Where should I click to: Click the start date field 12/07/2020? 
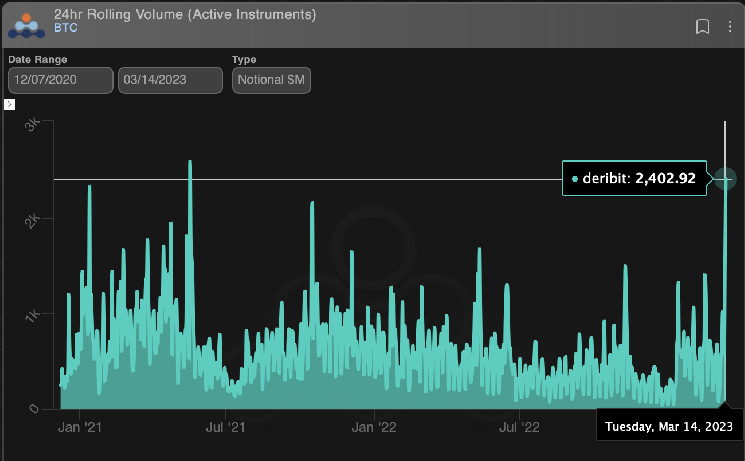[x=59, y=80]
